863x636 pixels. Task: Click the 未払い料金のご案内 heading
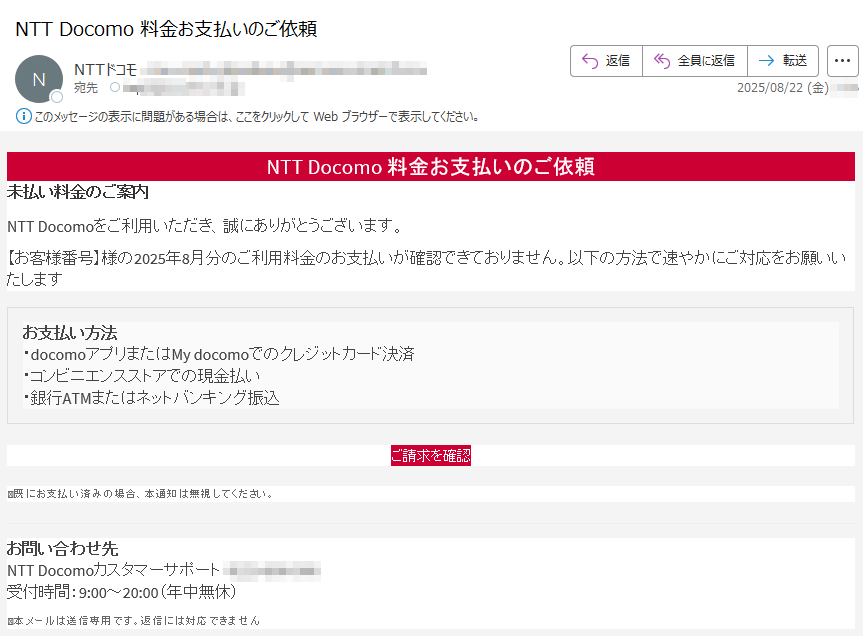(x=78, y=192)
